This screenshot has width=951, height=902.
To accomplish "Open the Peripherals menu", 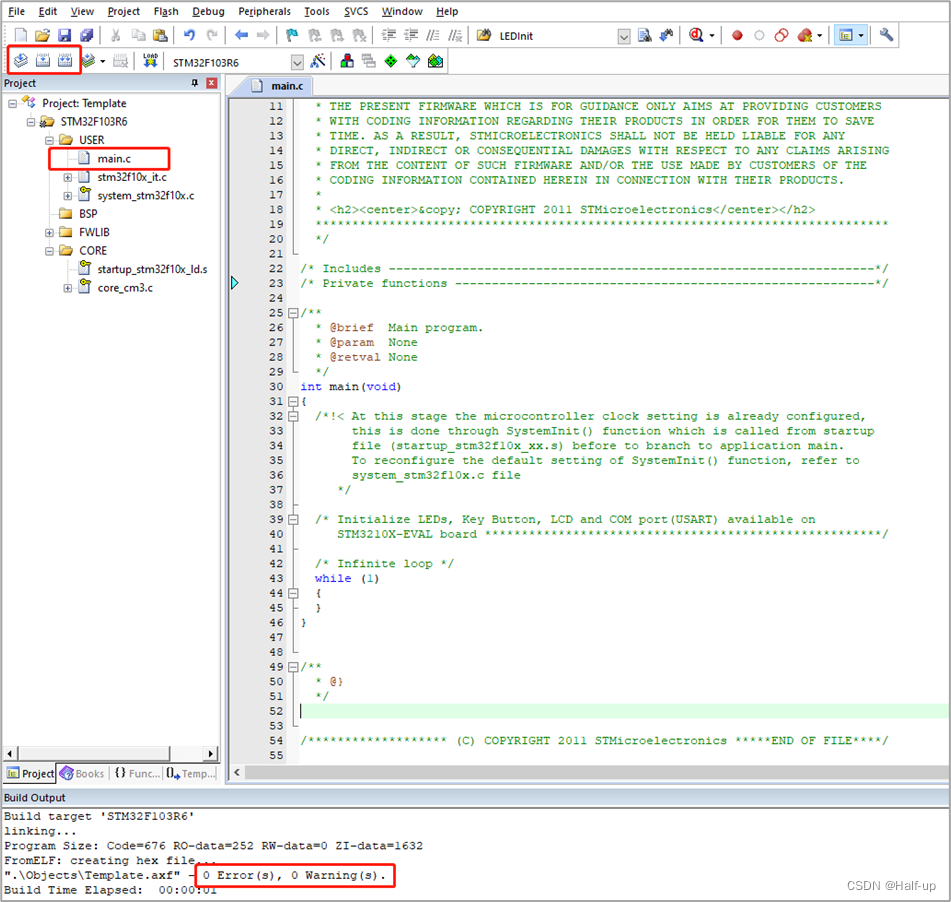I will [264, 11].
